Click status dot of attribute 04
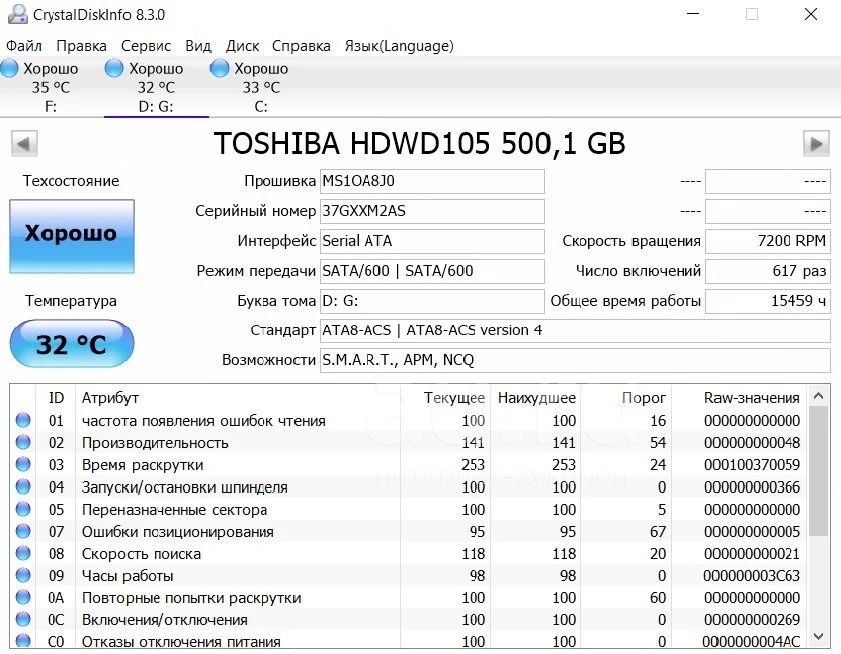This screenshot has height=654, width=841. pyautogui.click(x=23, y=487)
